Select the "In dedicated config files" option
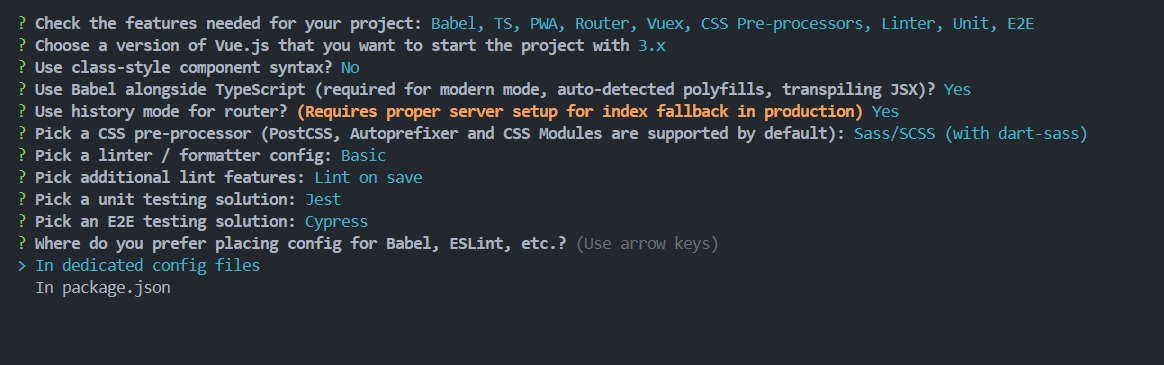The image size is (1164, 365). point(148,265)
